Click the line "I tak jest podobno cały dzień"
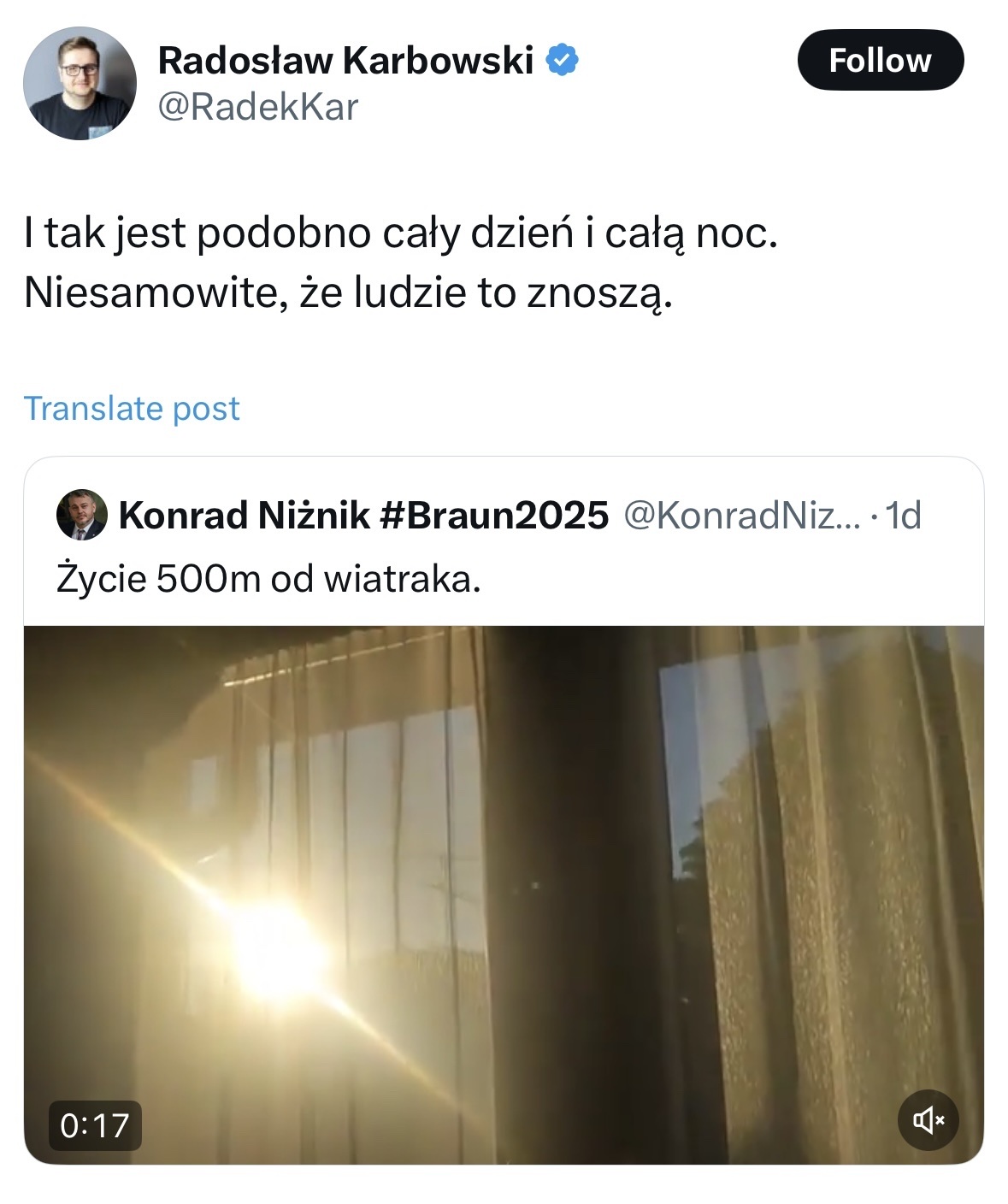1008x1204 pixels. (x=400, y=233)
